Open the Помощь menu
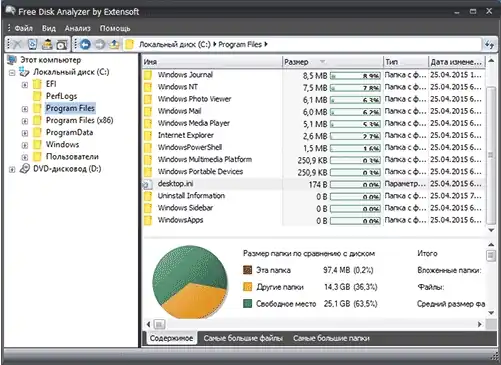Viewport: 501px width, 365px height. [x=115, y=28]
